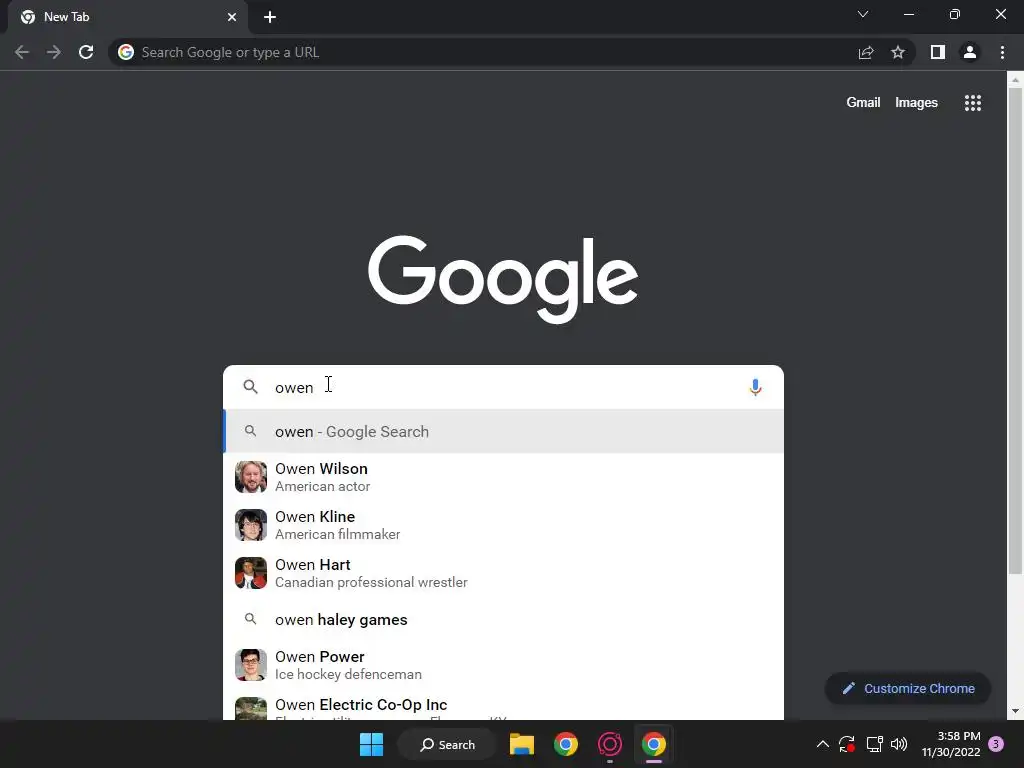This screenshot has height=768, width=1024.
Task: Select the 'owen haley games' suggestion
Action: [x=504, y=619]
